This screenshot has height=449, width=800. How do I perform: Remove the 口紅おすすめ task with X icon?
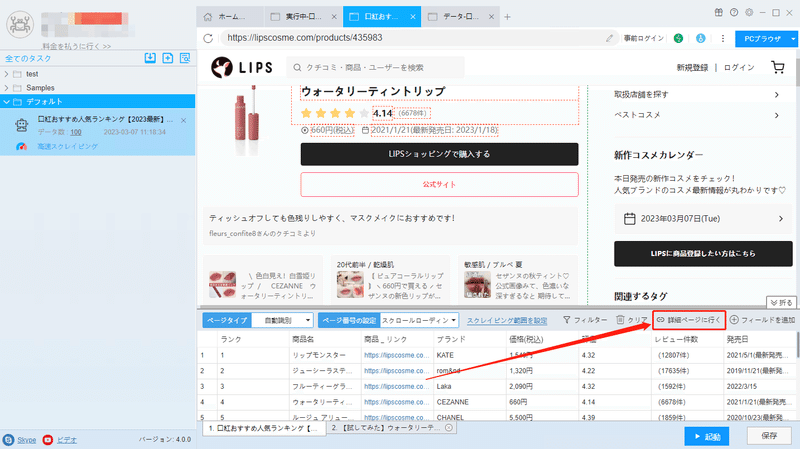pyautogui.click(x=184, y=120)
